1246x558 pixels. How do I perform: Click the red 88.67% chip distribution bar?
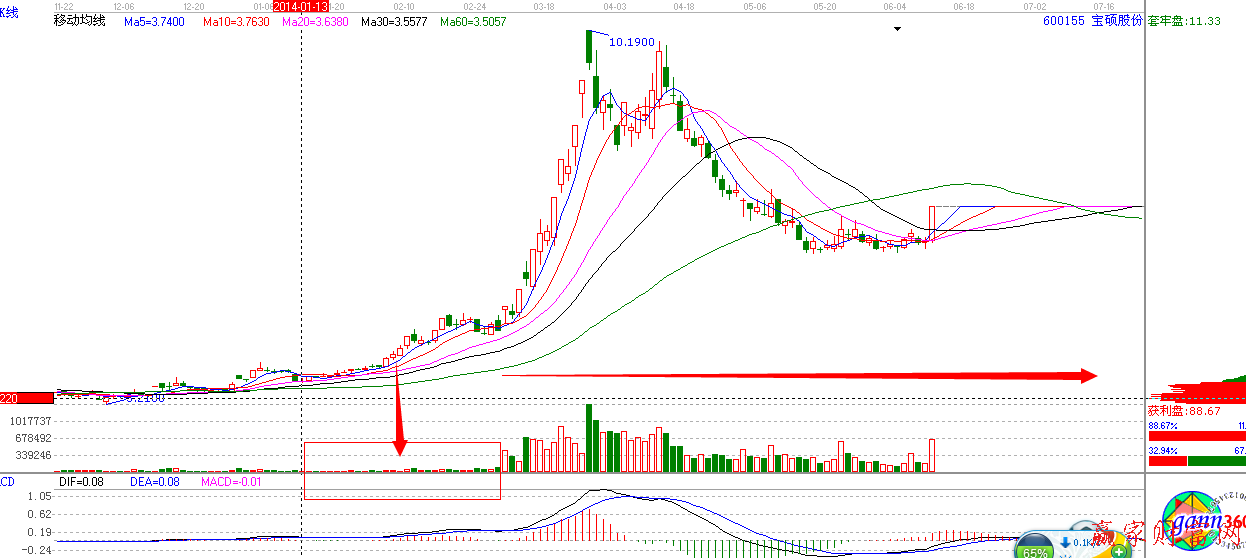1194,436
